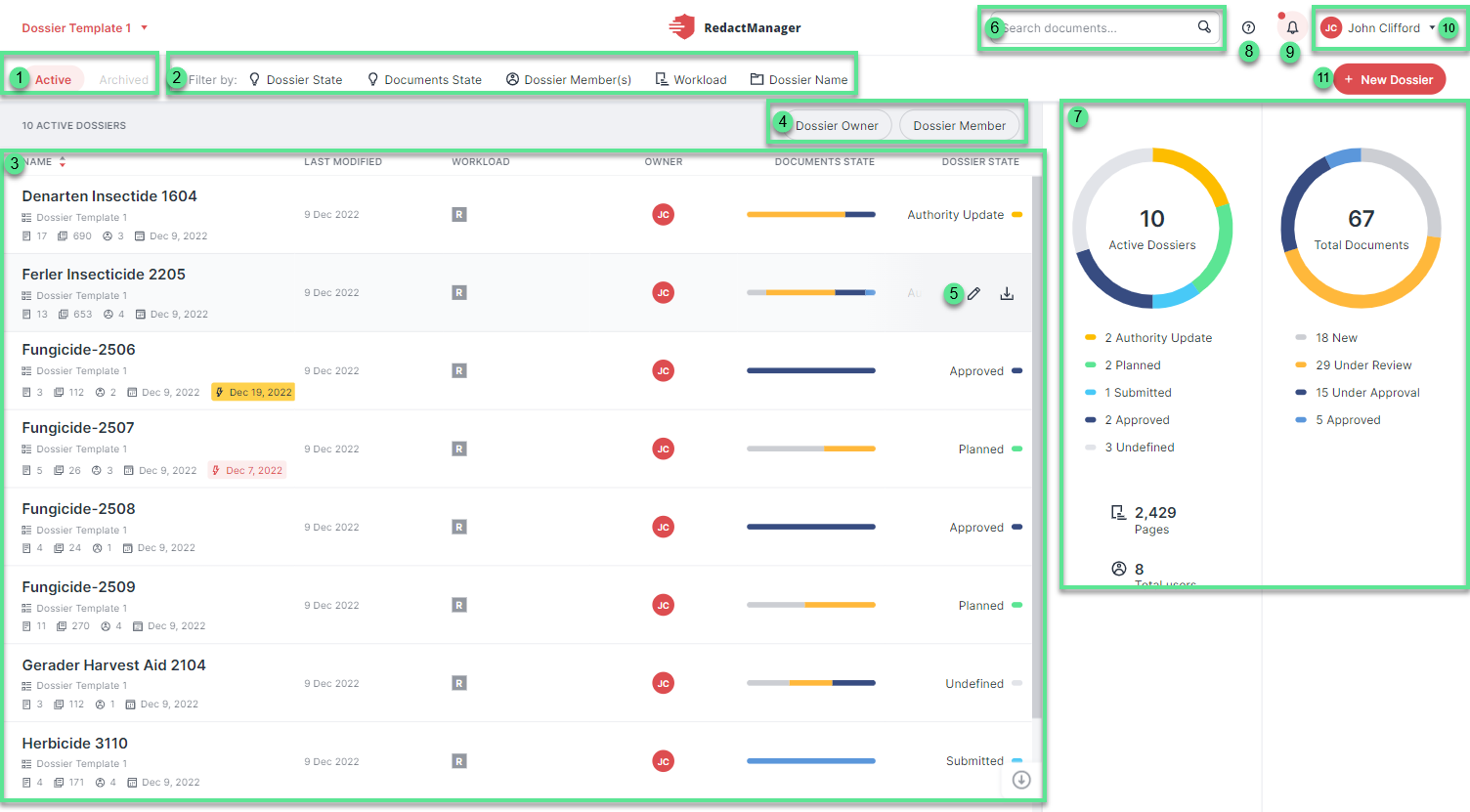Click the Dossier State column header
Viewport: 1470px width, 812px height.
point(980,162)
